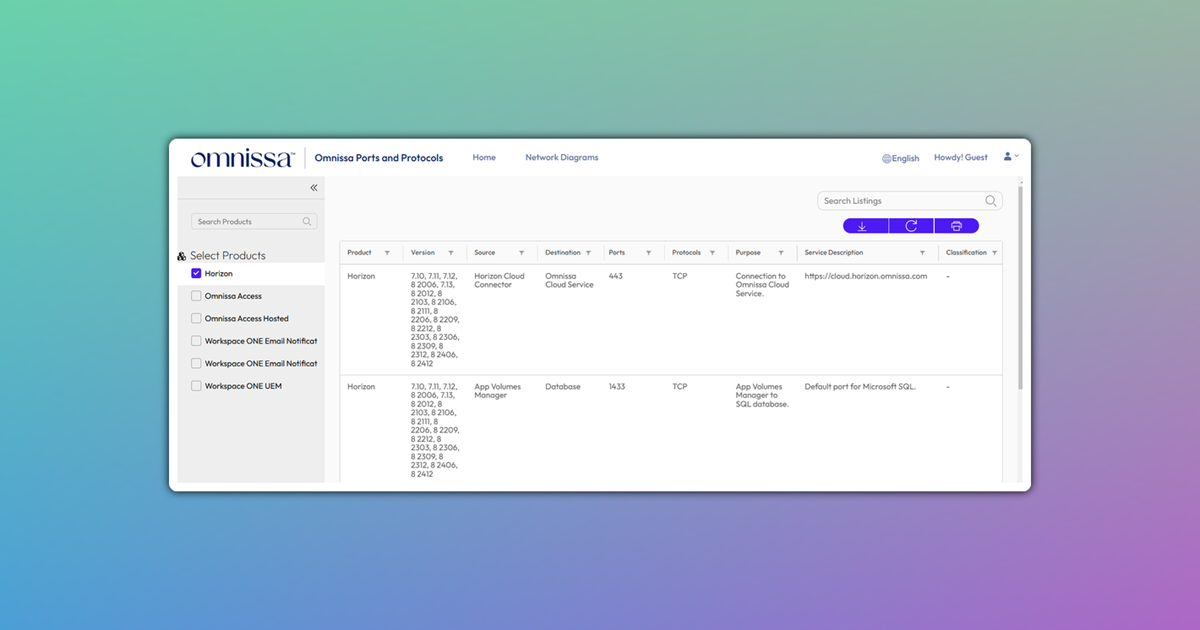The width and height of the screenshot is (1200, 630).
Task: Click the Omnissa logo in the header
Action: pyautogui.click(x=239, y=157)
